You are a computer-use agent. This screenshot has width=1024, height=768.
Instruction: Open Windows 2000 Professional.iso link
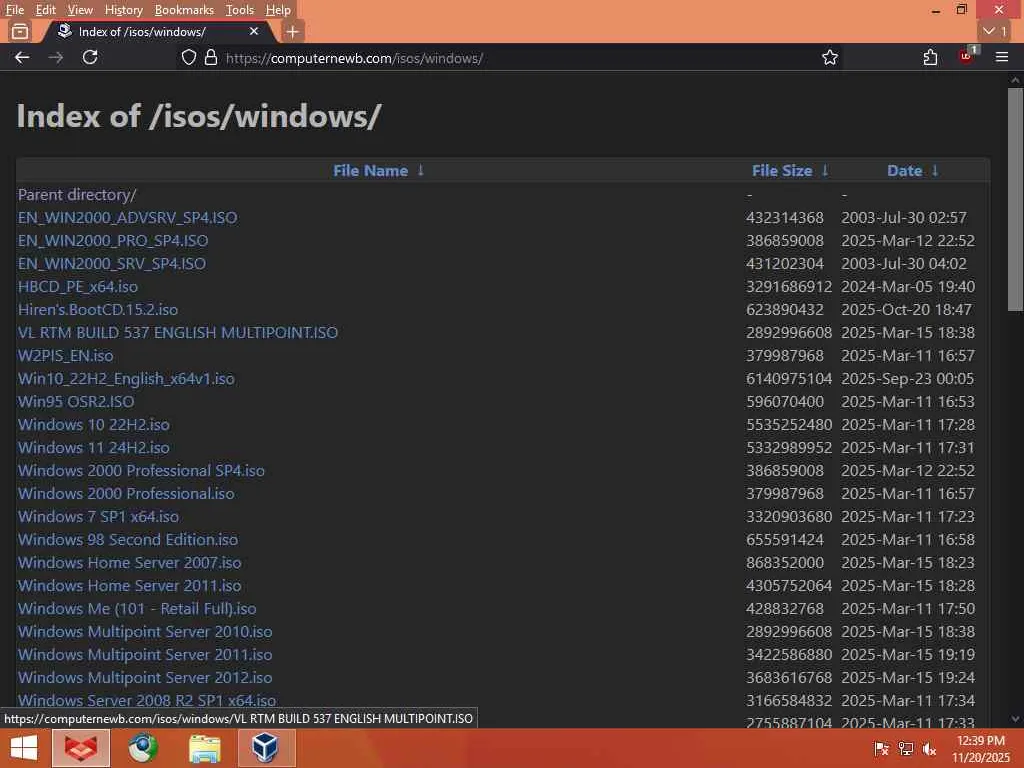(x=126, y=493)
